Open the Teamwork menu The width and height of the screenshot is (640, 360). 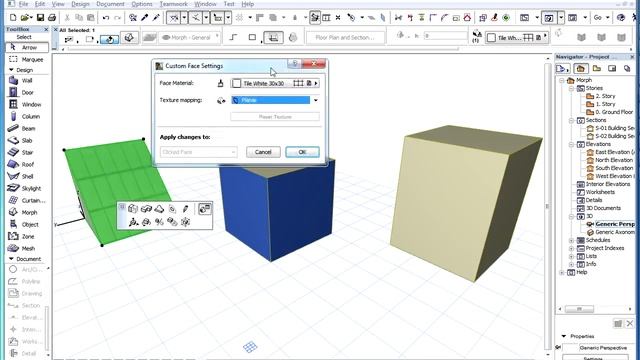coord(173,4)
